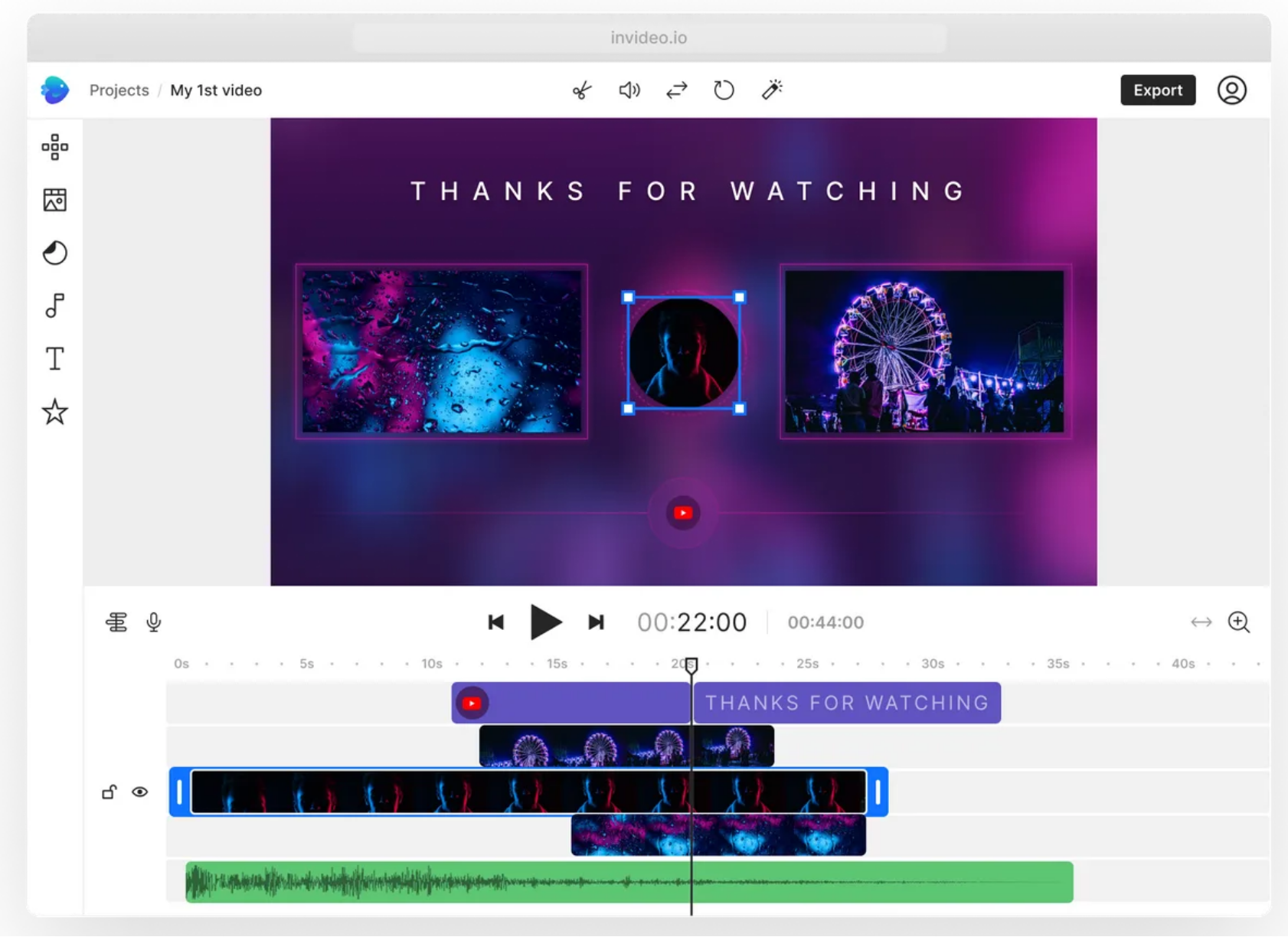
Task: Toggle microphone voiceover recording
Action: coord(154,622)
